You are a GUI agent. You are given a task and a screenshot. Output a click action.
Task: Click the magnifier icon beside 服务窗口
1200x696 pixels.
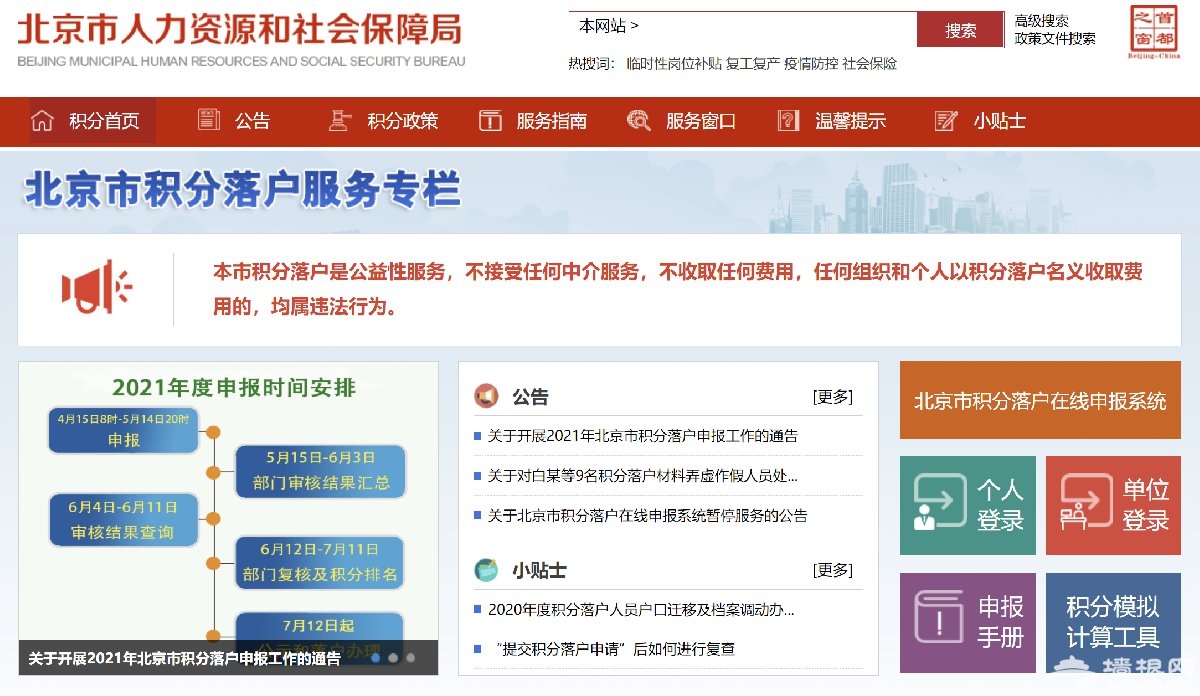(x=638, y=121)
